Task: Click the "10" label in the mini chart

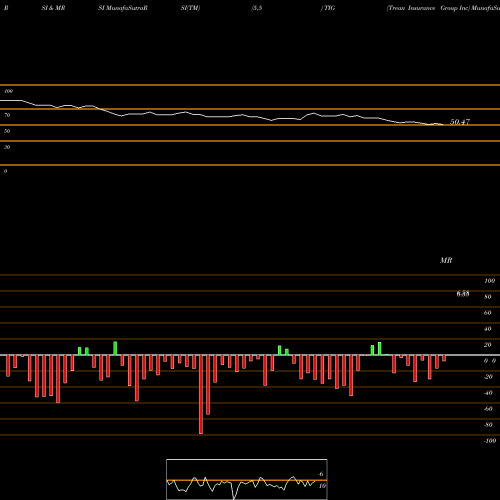Action: tap(322, 486)
